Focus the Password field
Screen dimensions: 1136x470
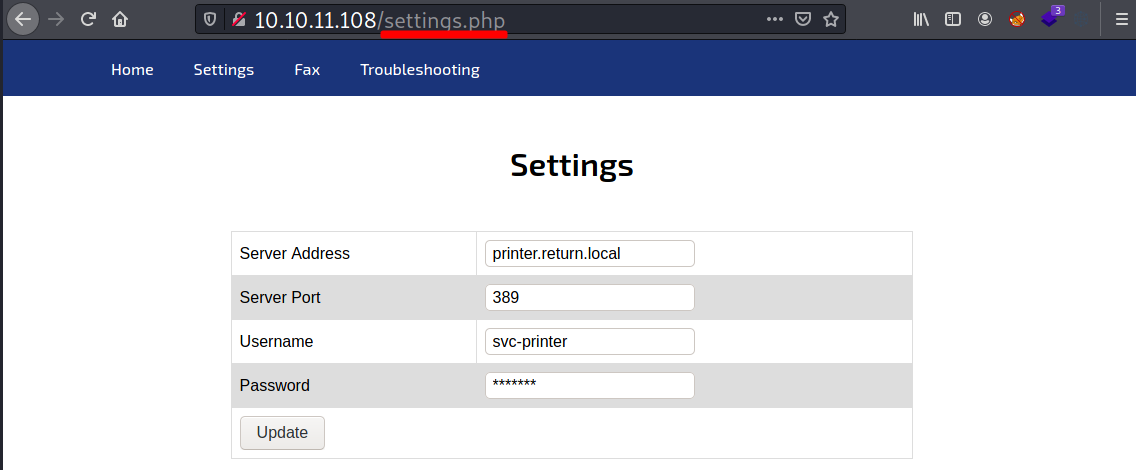pos(589,385)
